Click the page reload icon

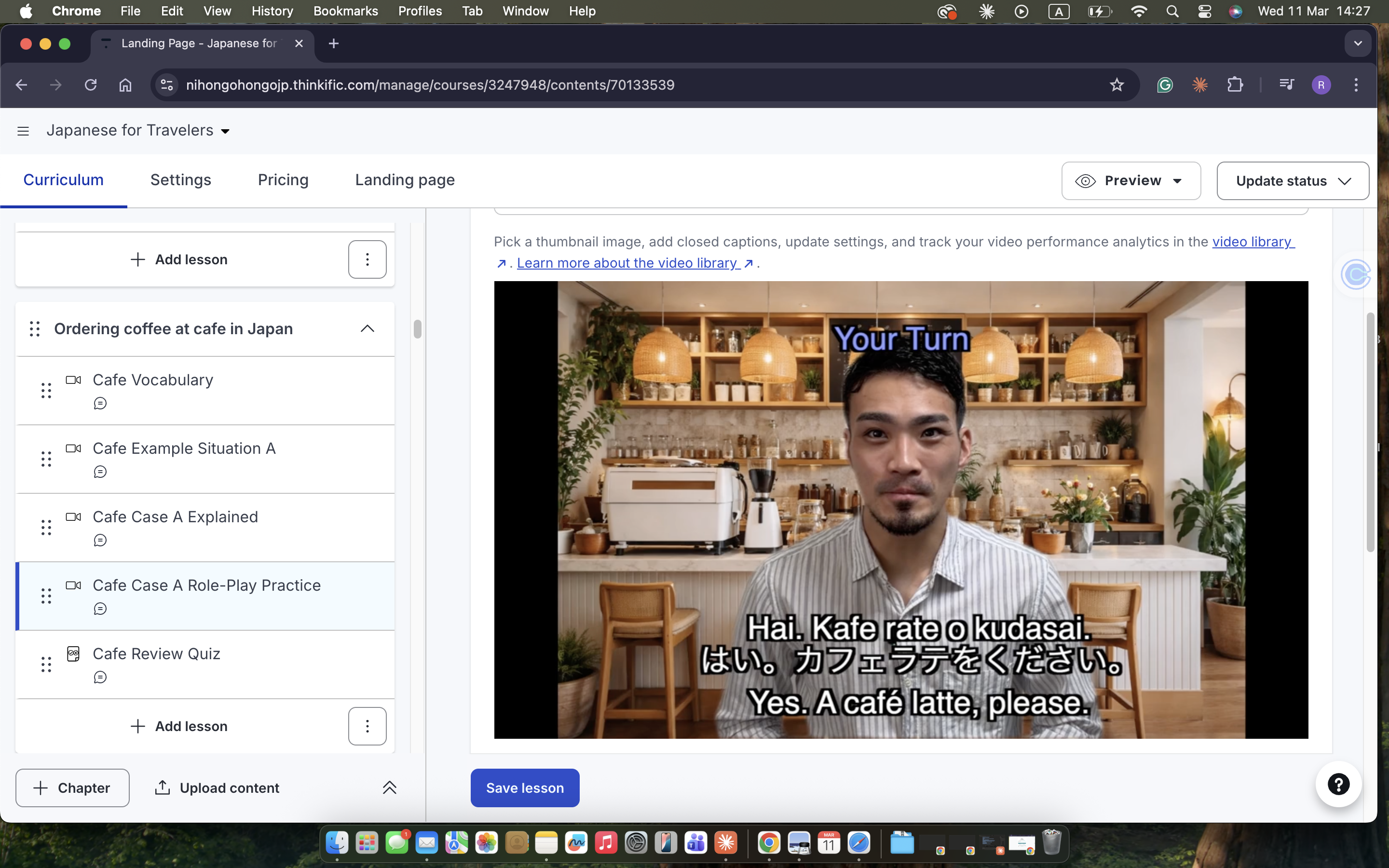coord(91,84)
